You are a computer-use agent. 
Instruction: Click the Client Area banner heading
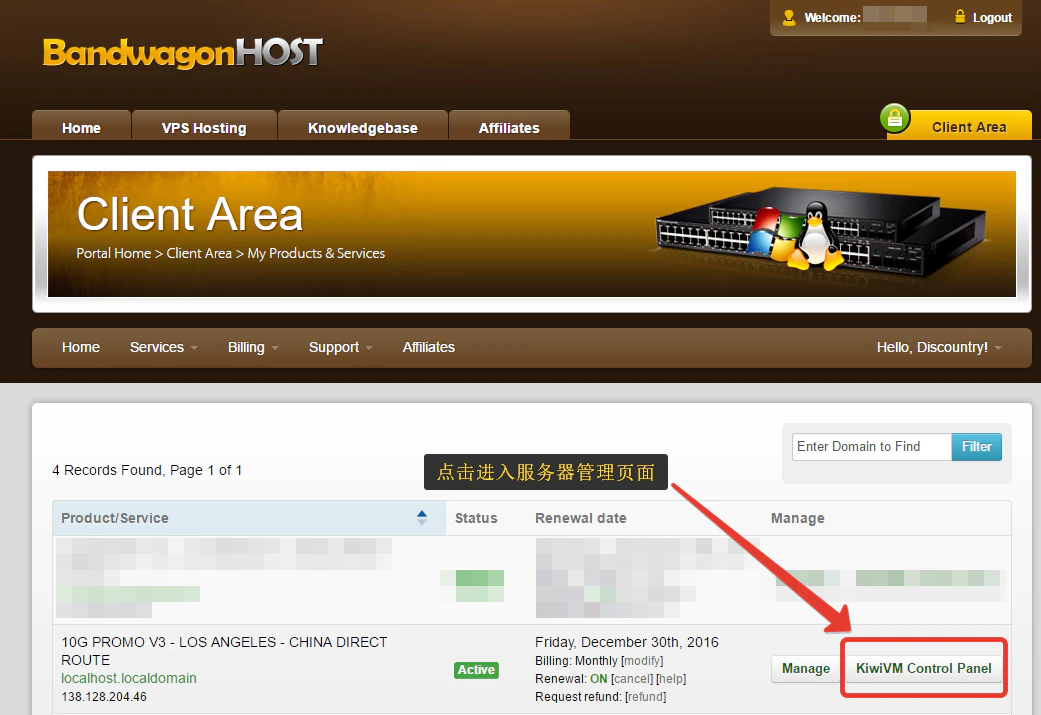(190, 214)
